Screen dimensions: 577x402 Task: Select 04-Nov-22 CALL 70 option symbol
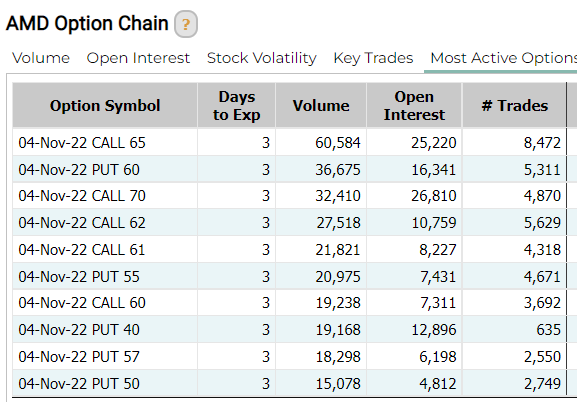pyautogui.click(x=82, y=196)
